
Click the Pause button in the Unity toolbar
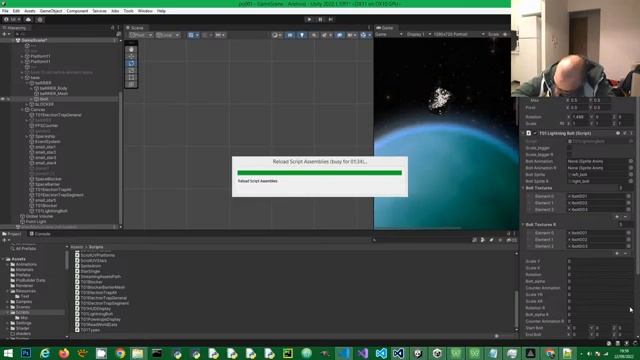click(x=320, y=19)
